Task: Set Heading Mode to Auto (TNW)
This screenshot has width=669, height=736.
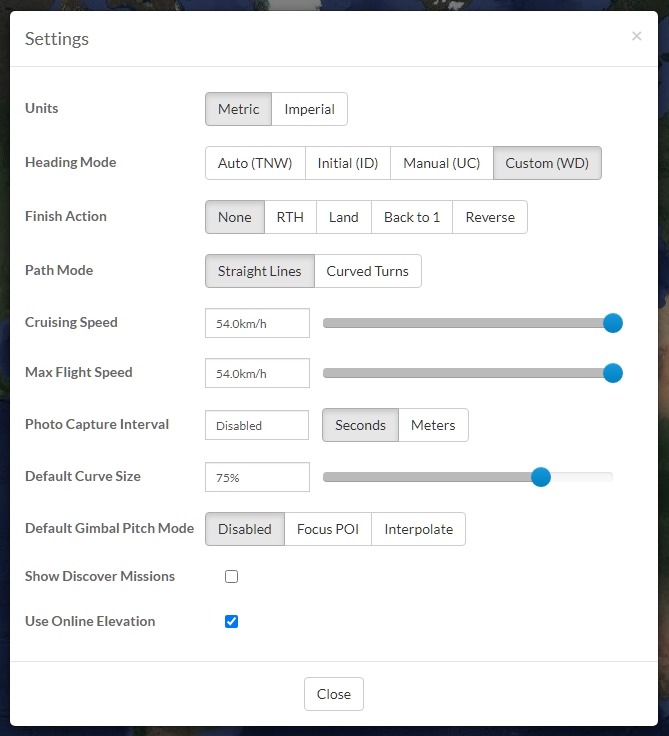Action: [x=255, y=163]
